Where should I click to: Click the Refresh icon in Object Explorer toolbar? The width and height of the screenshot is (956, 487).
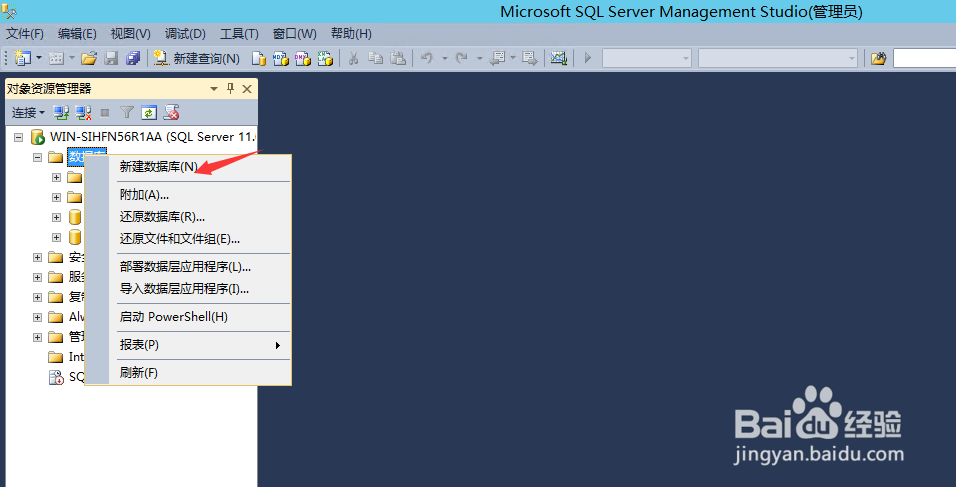point(149,113)
